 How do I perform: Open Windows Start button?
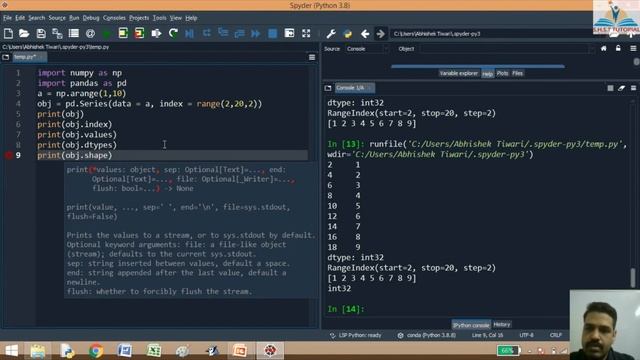point(11,351)
